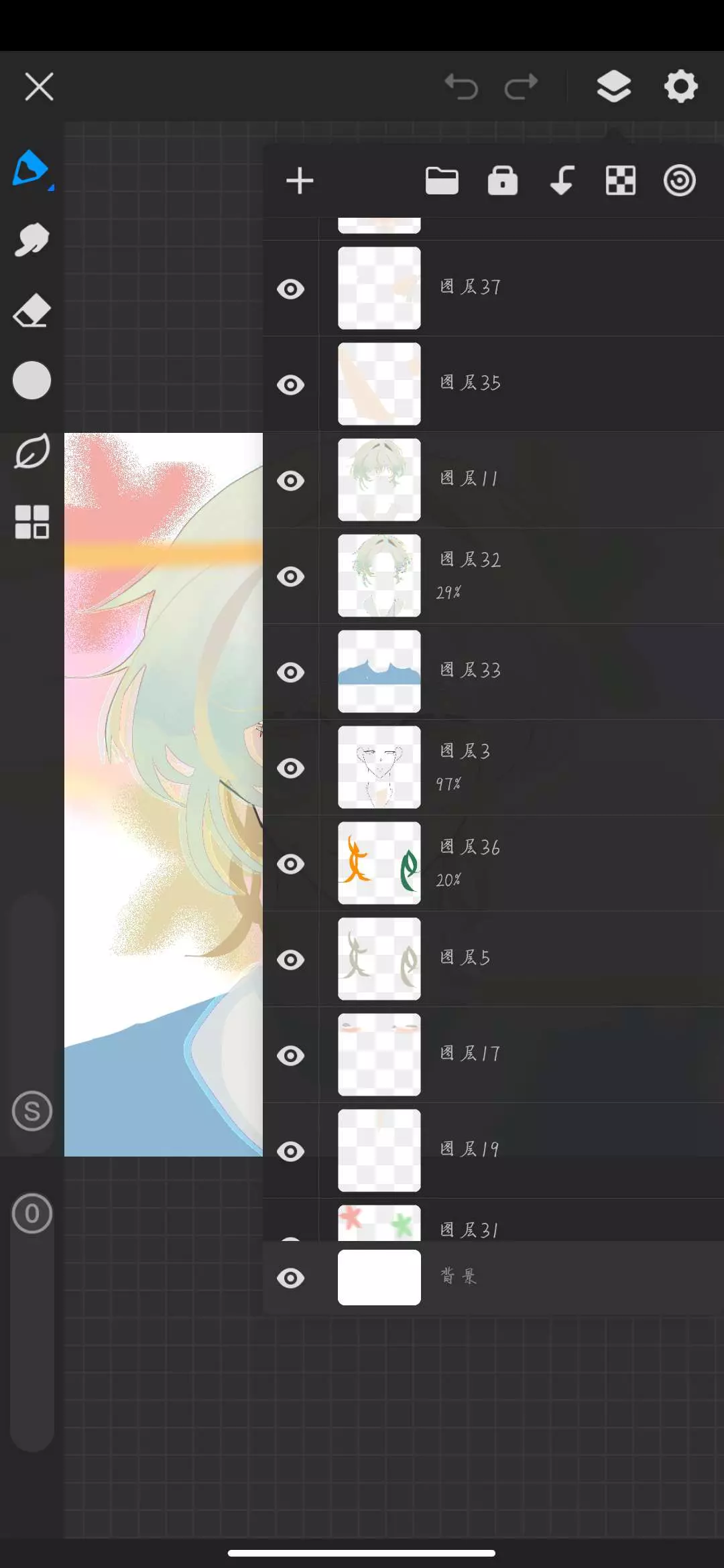This screenshot has height=1568, width=724.
Task: Add a new layer with plus icon
Action: pyautogui.click(x=300, y=181)
